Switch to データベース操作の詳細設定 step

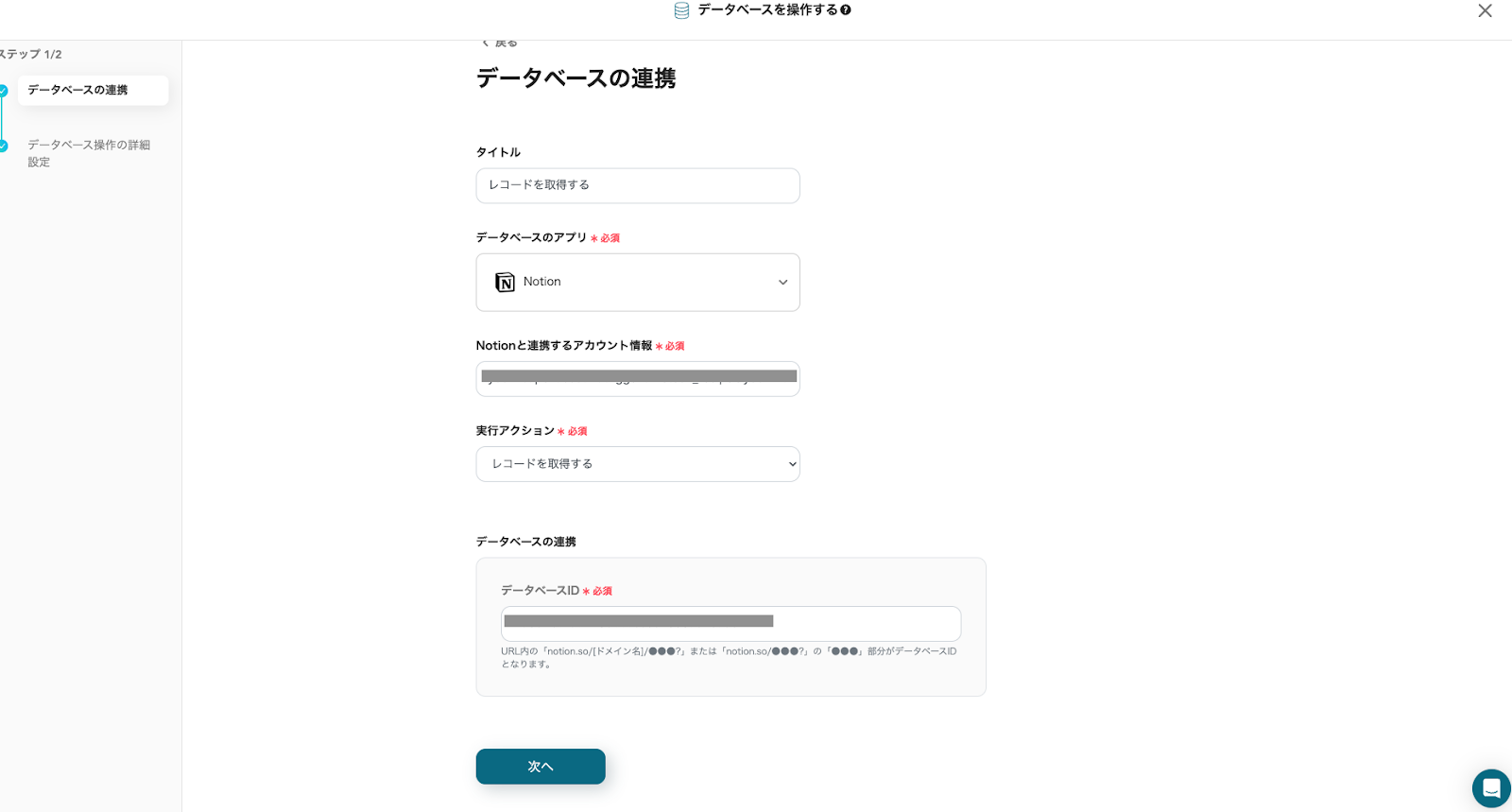[x=89, y=153]
